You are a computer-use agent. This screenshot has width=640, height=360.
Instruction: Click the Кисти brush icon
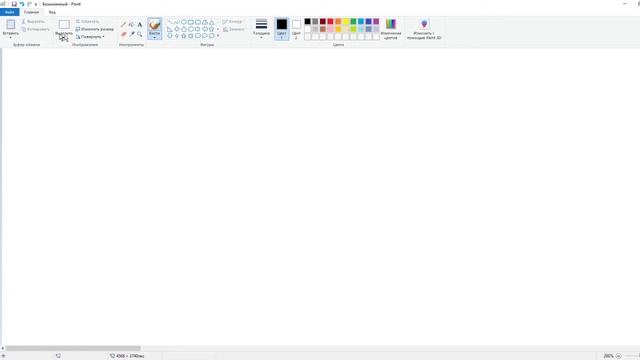154,24
